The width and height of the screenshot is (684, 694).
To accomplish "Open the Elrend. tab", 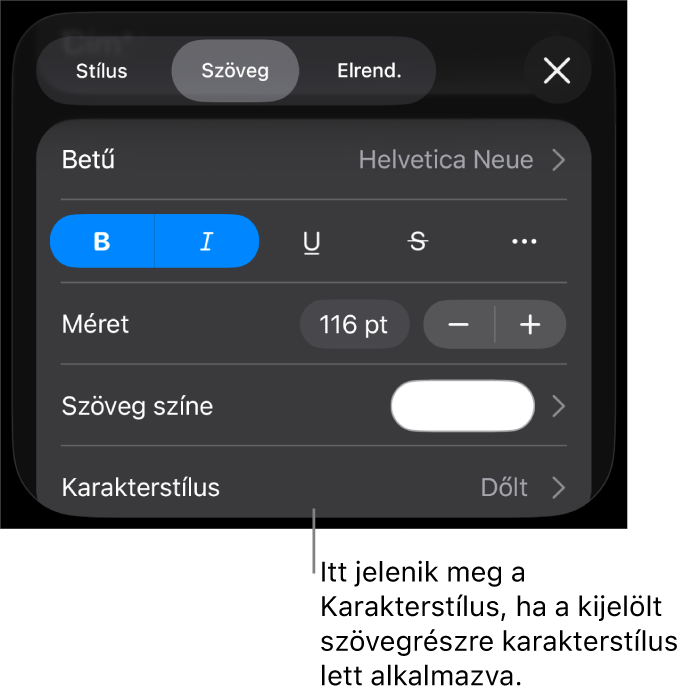I will click(369, 71).
